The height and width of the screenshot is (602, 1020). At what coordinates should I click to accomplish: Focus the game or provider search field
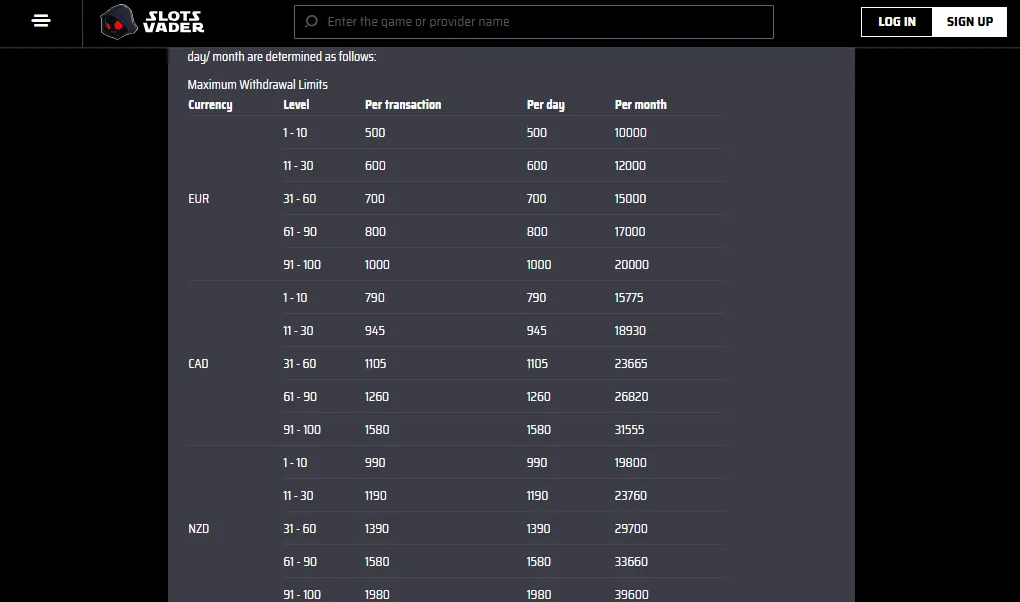533,22
